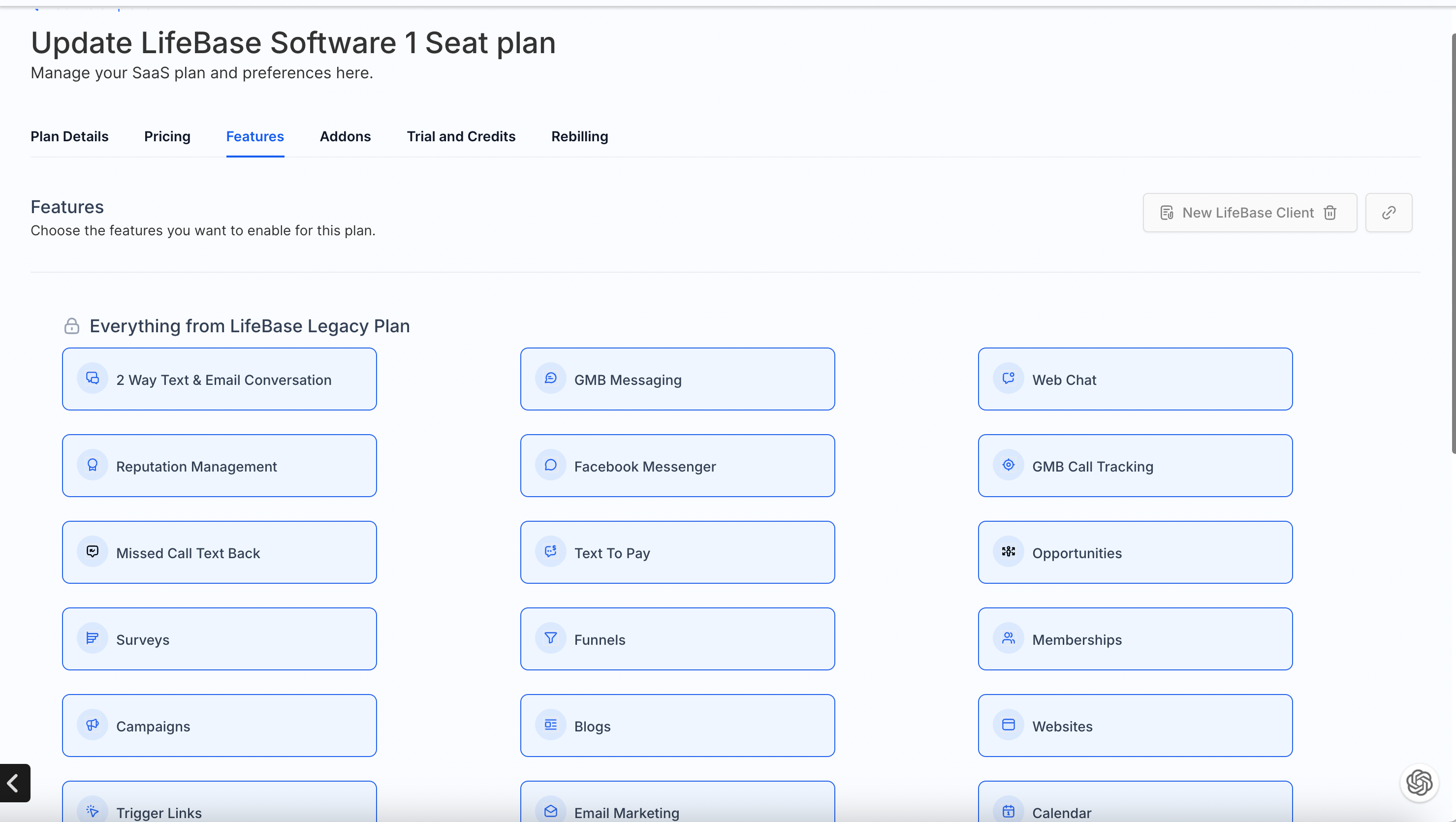Click the lock icon beside Everything from LifeBase Legacy Plan

pos(72,326)
